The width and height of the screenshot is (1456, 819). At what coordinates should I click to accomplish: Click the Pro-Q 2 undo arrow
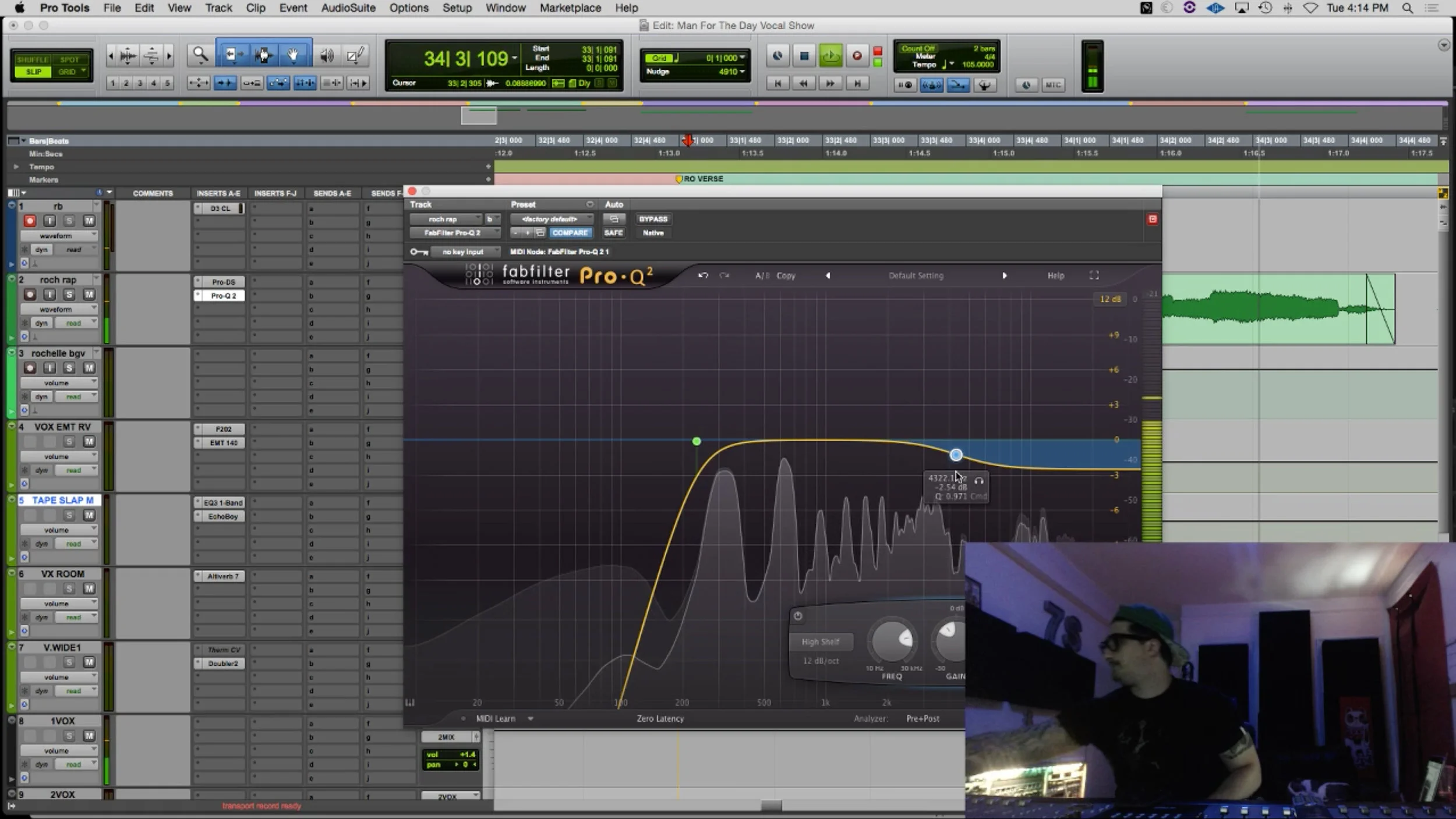(703, 275)
